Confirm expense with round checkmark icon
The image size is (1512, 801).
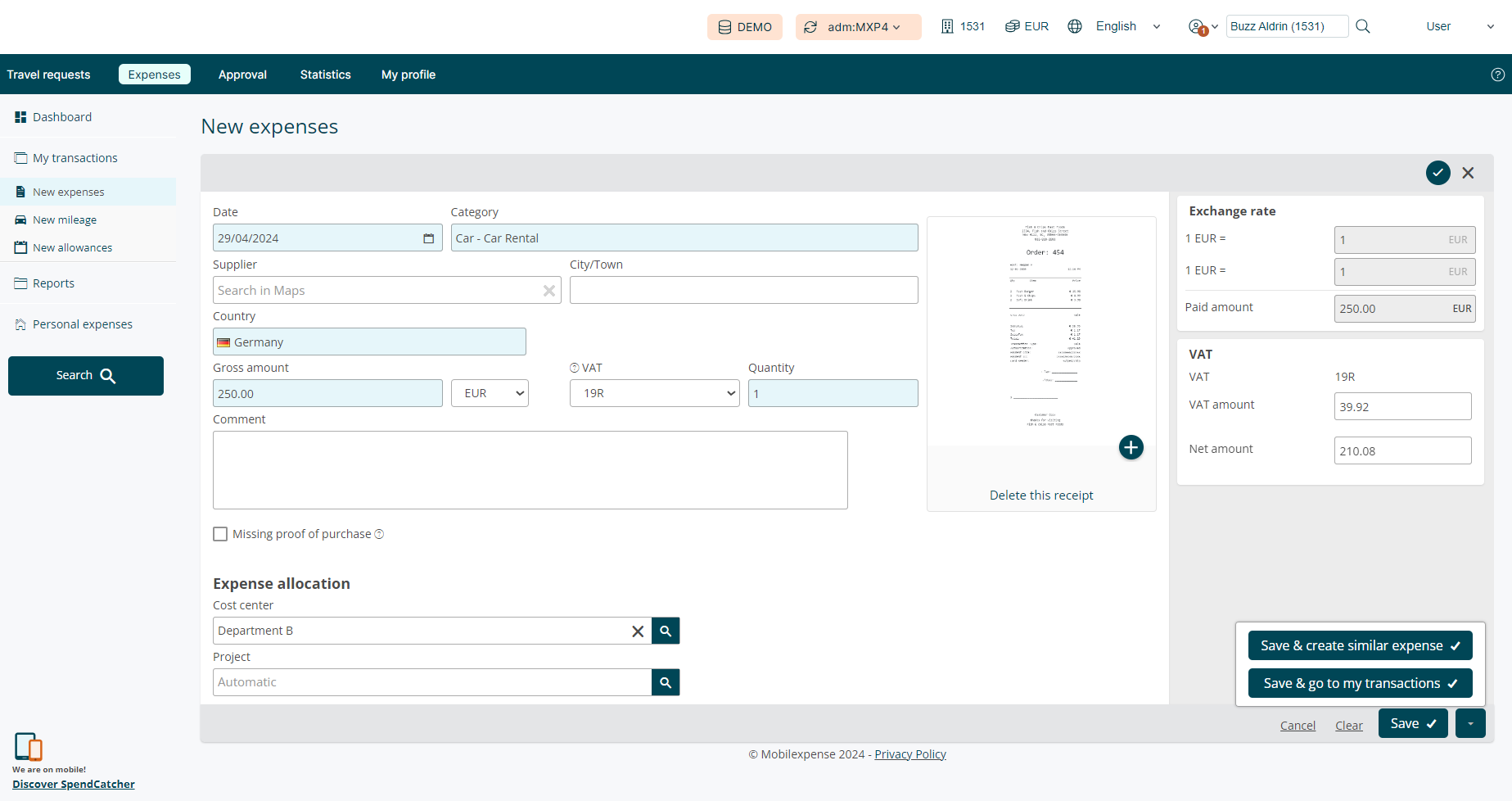[1438, 173]
